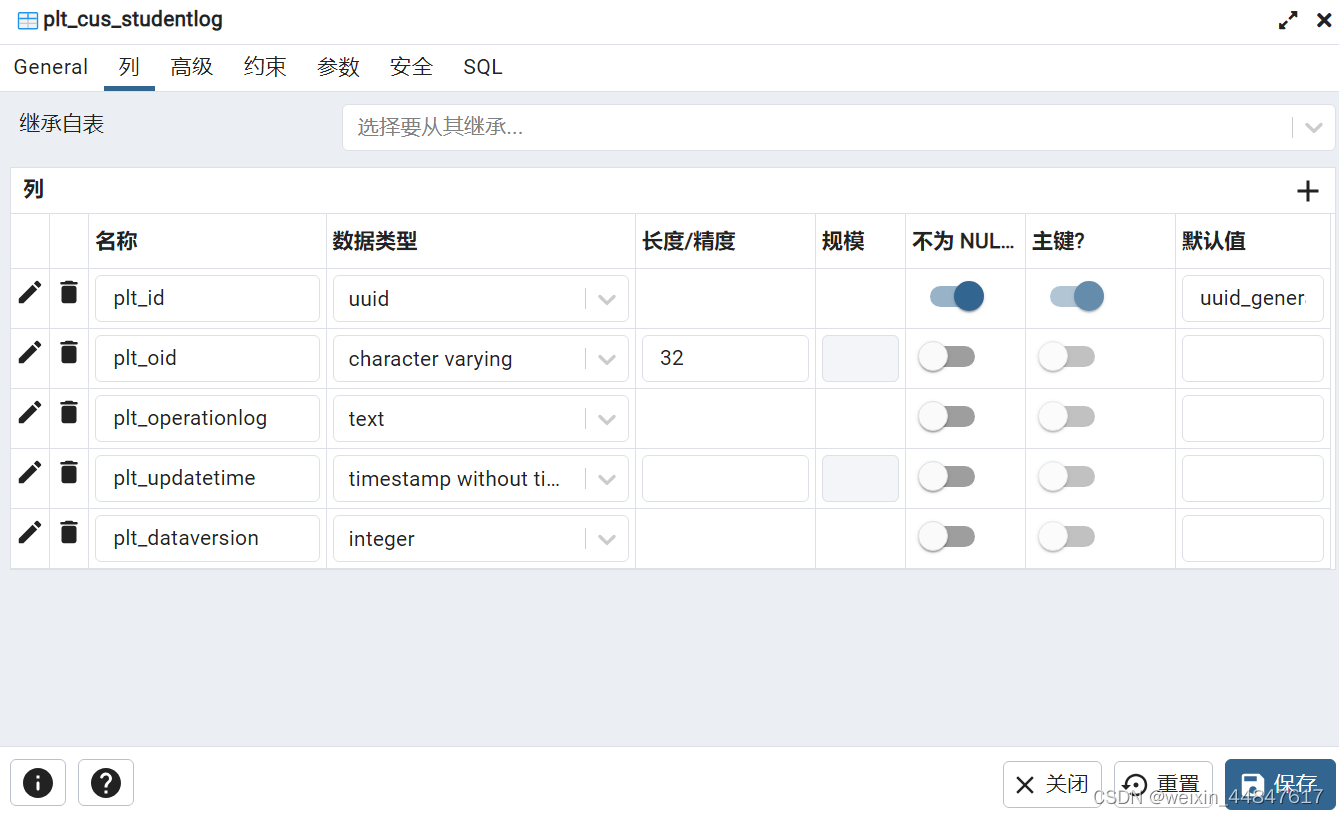Expand the plt_updatetime data type dropdown
The width and height of the screenshot is (1339, 816).
click(607, 478)
